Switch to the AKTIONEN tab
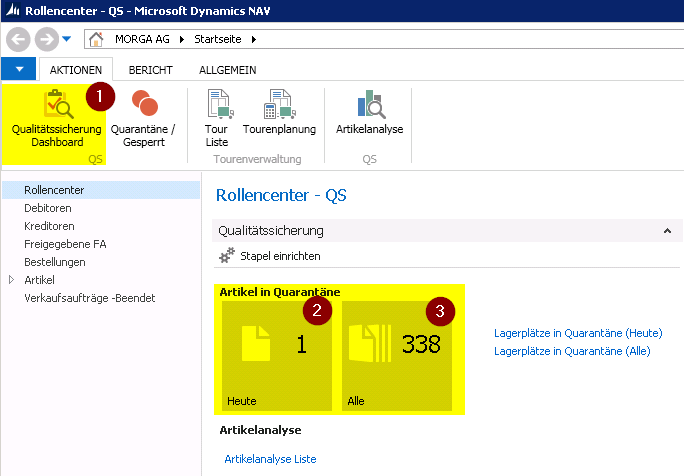Viewport: 684px width, 476px height. coord(76,70)
